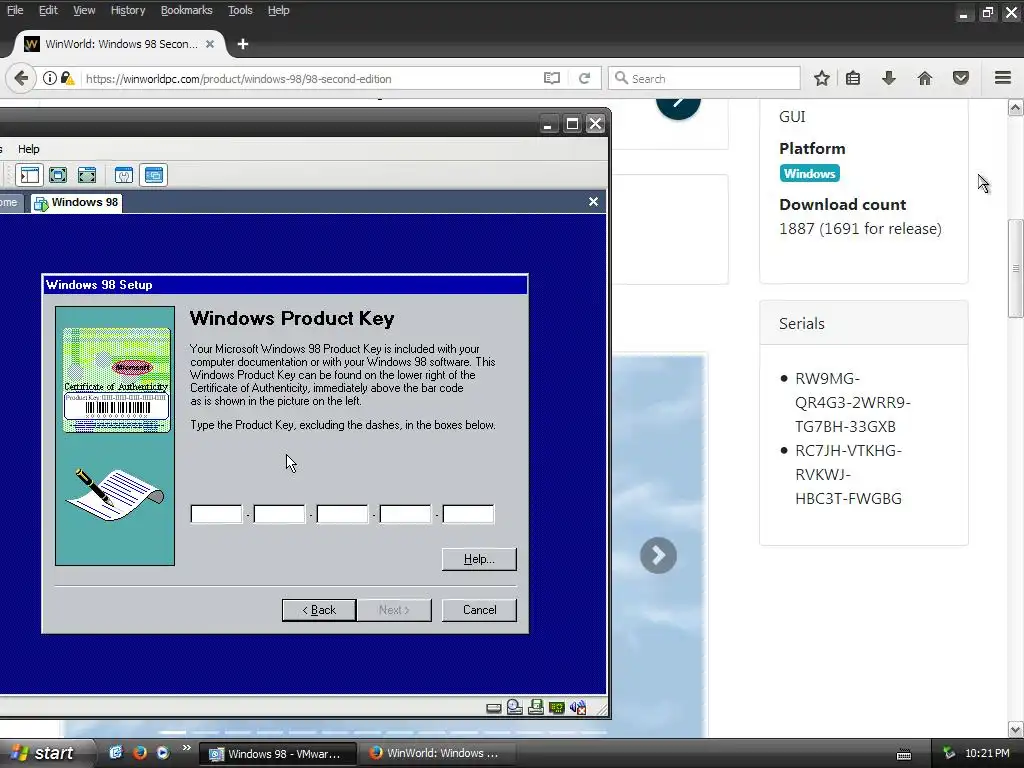The image size is (1024, 768).
Task: Switch to Windows 98 - VMware taskbar button
Action: (277, 754)
